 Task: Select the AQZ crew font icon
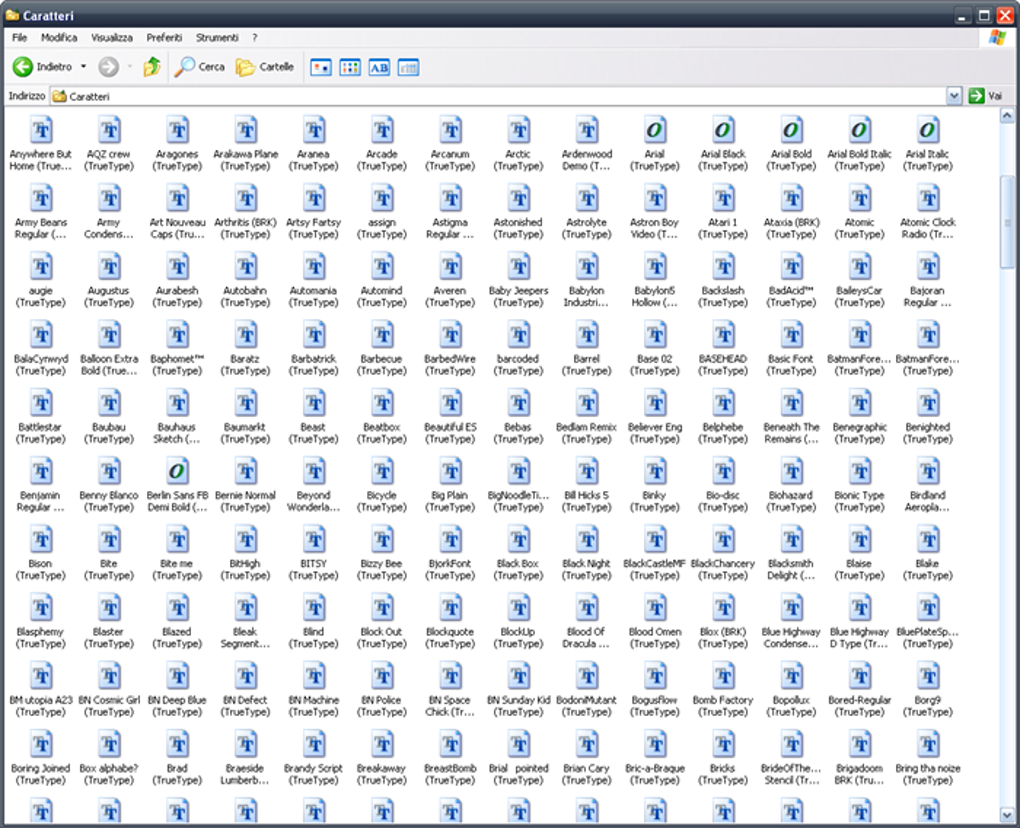click(x=109, y=129)
